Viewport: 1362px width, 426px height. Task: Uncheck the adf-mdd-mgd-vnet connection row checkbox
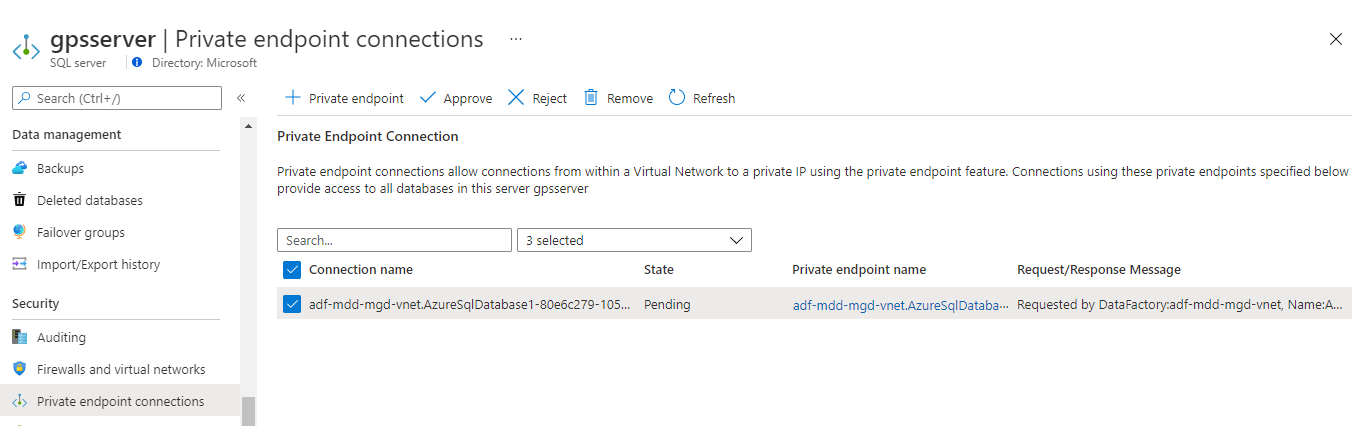(x=292, y=304)
